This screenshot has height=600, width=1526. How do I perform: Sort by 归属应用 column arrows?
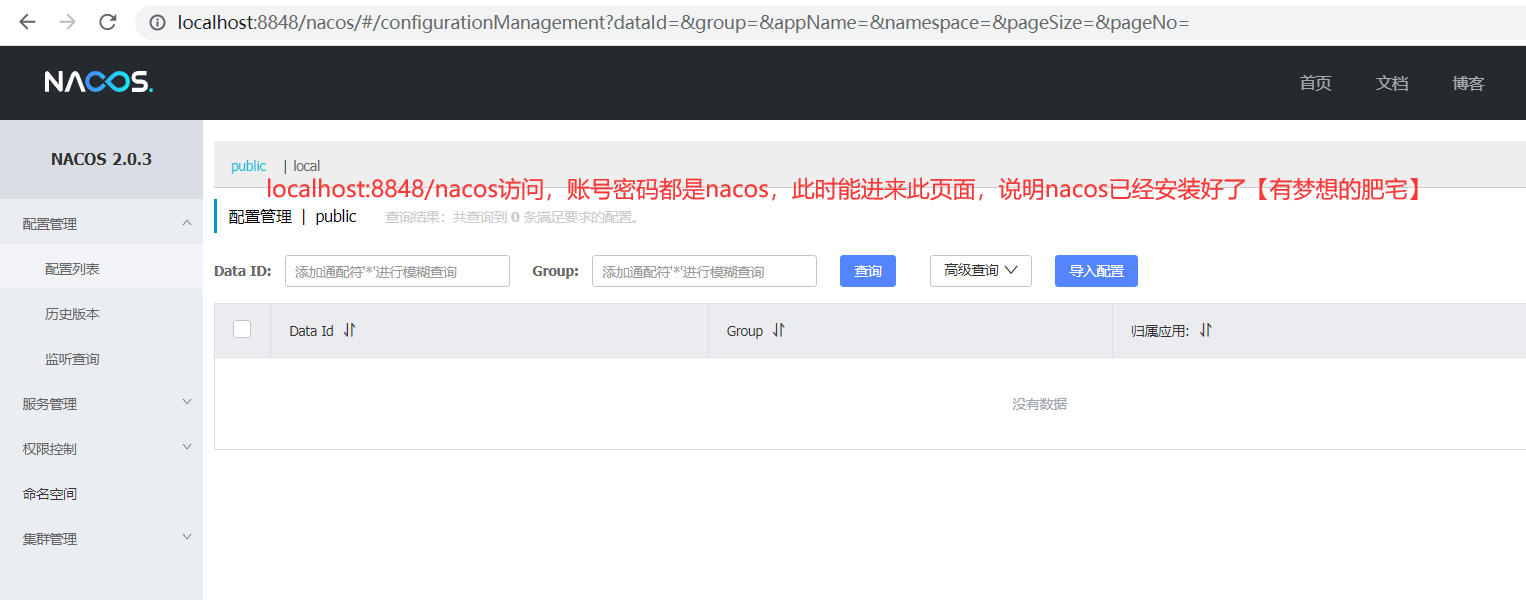(x=1205, y=330)
